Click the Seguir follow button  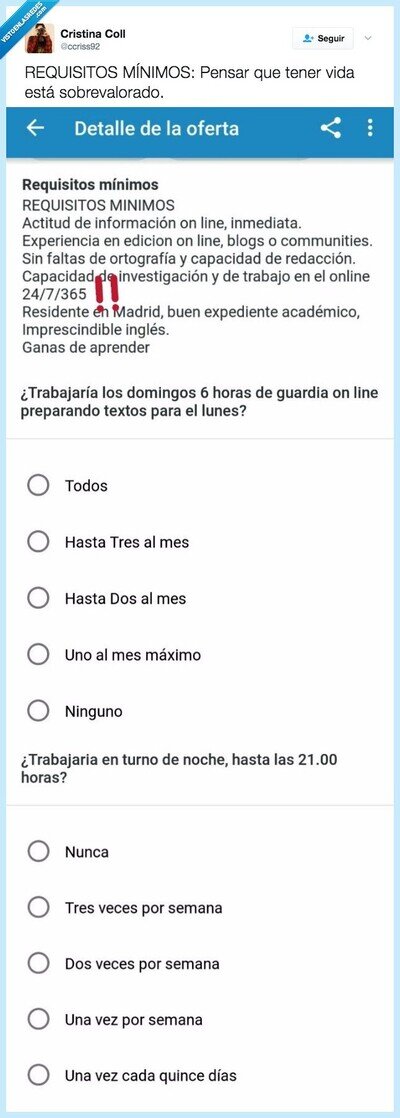[x=323, y=39]
